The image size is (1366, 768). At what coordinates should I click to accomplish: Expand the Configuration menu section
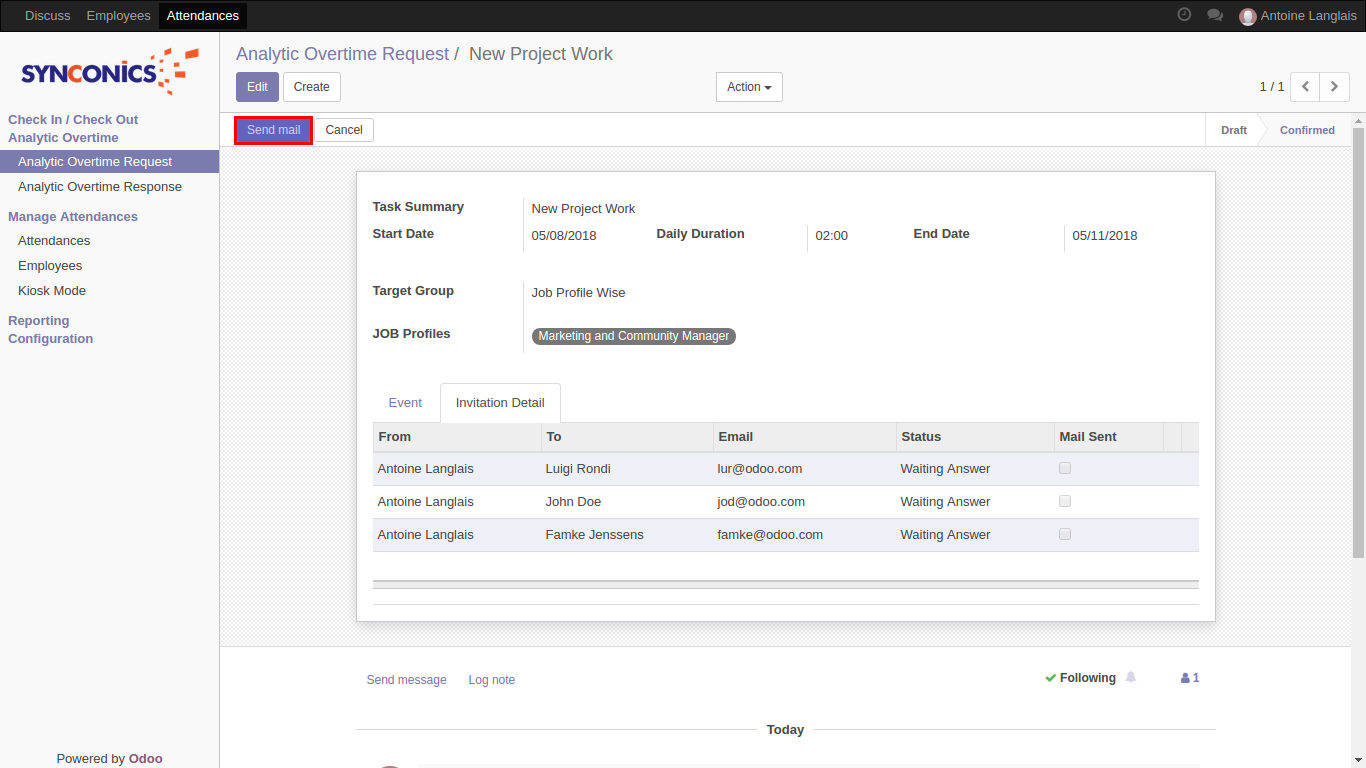point(51,339)
